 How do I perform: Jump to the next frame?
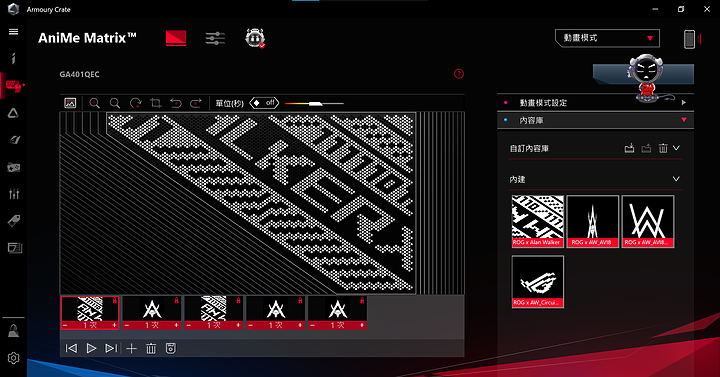111,349
